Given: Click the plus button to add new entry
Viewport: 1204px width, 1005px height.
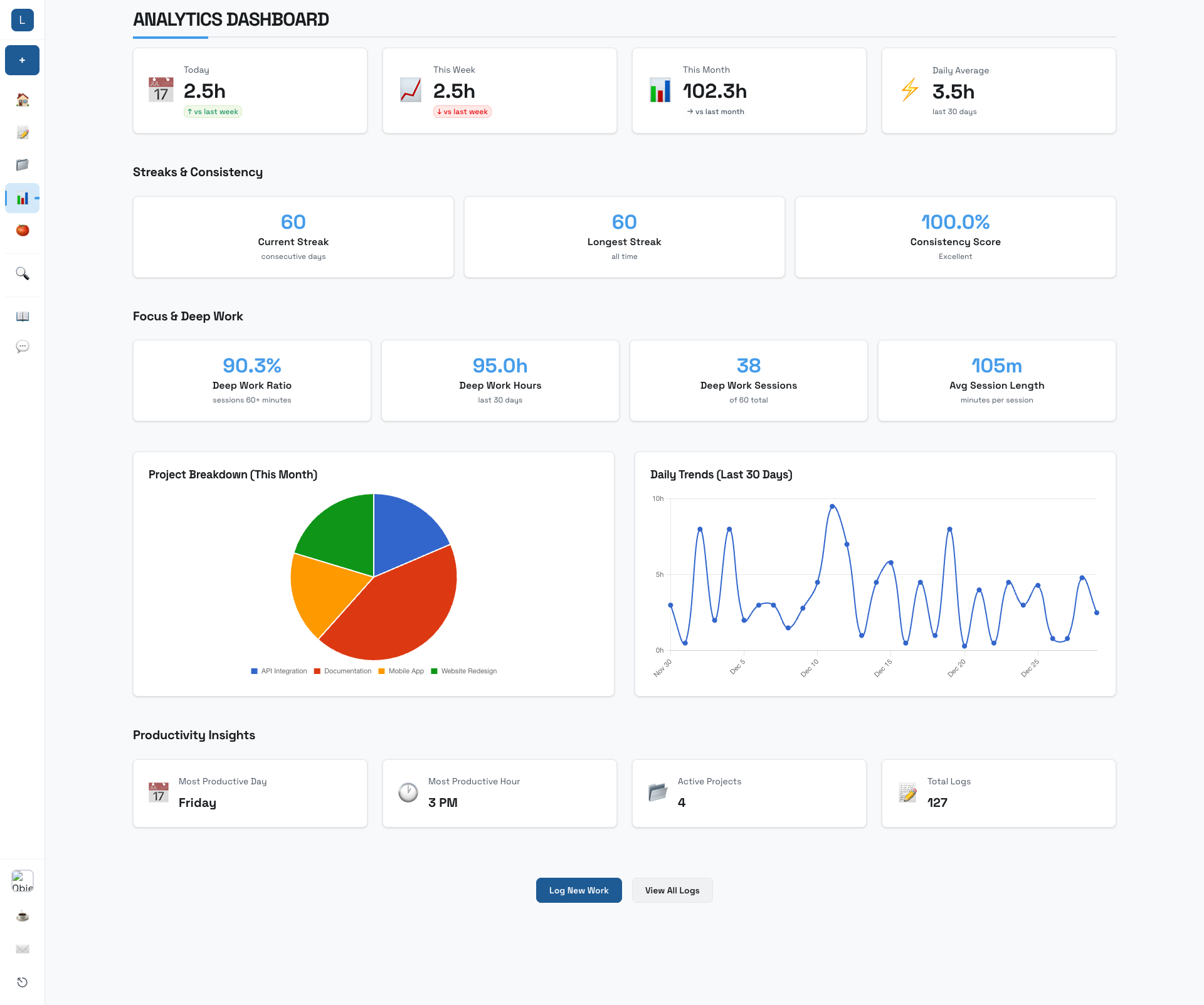Looking at the screenshot, I should 22,60.
